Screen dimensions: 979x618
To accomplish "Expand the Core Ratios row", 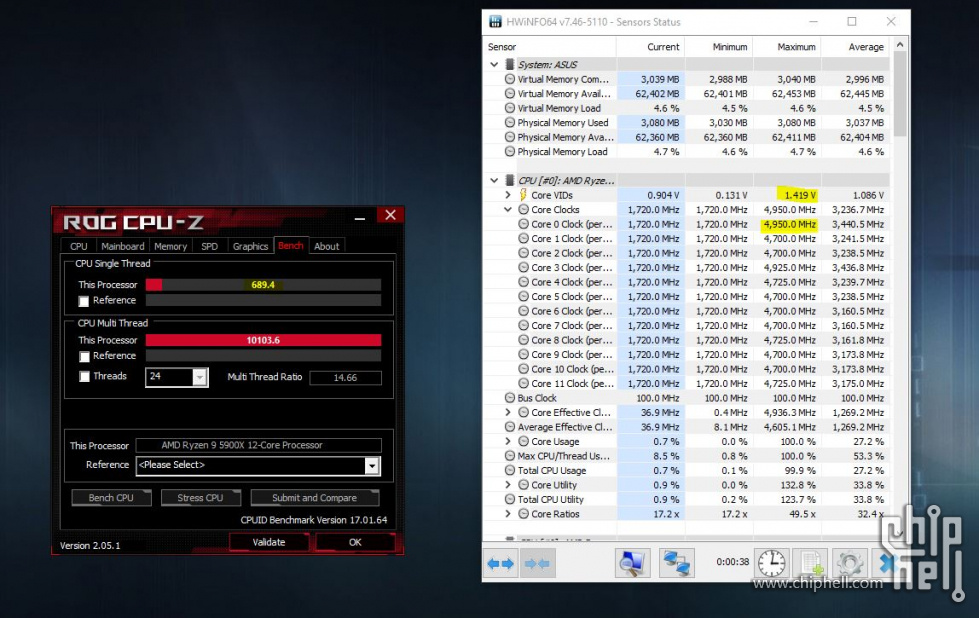I will pos(508,514).
